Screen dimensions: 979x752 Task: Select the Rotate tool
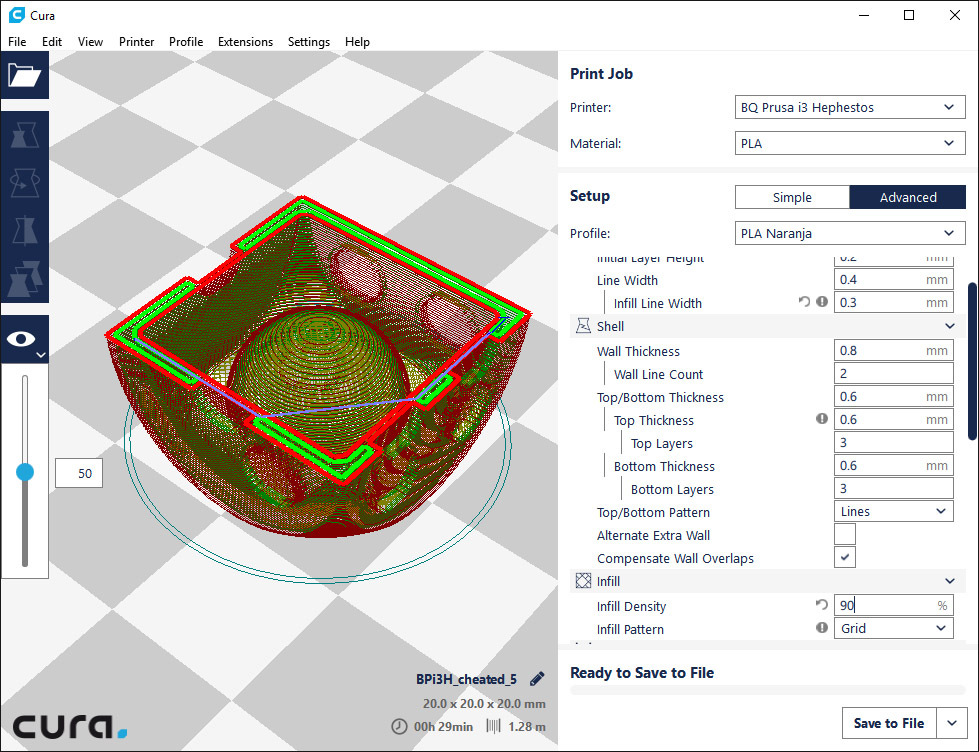(x=25, y=182)
